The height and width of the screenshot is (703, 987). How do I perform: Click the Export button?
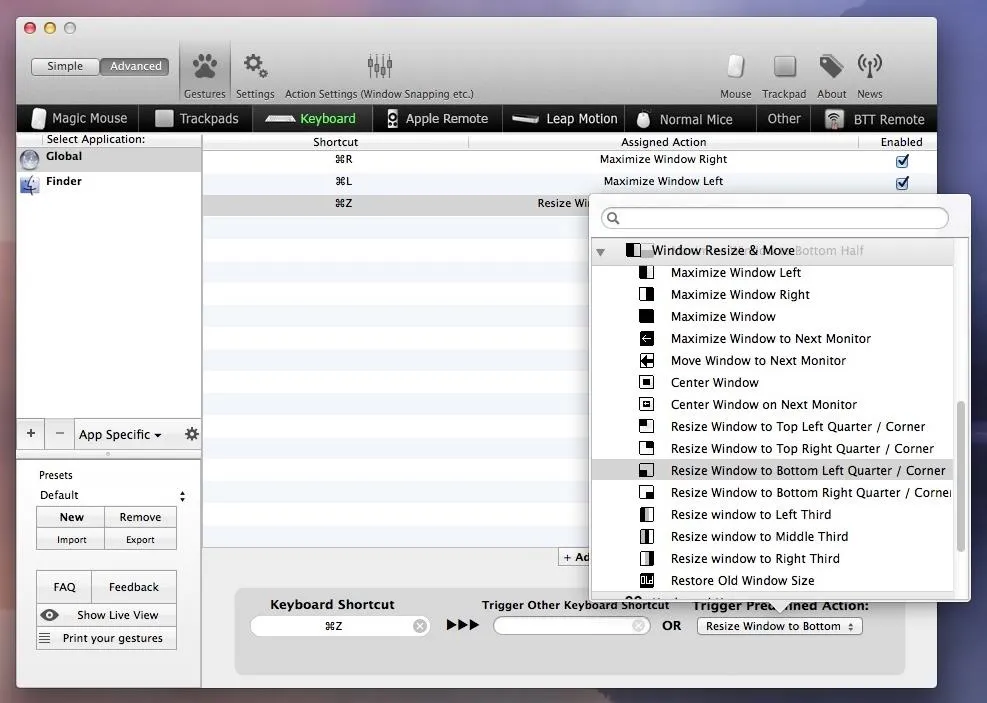click(140, 539)
